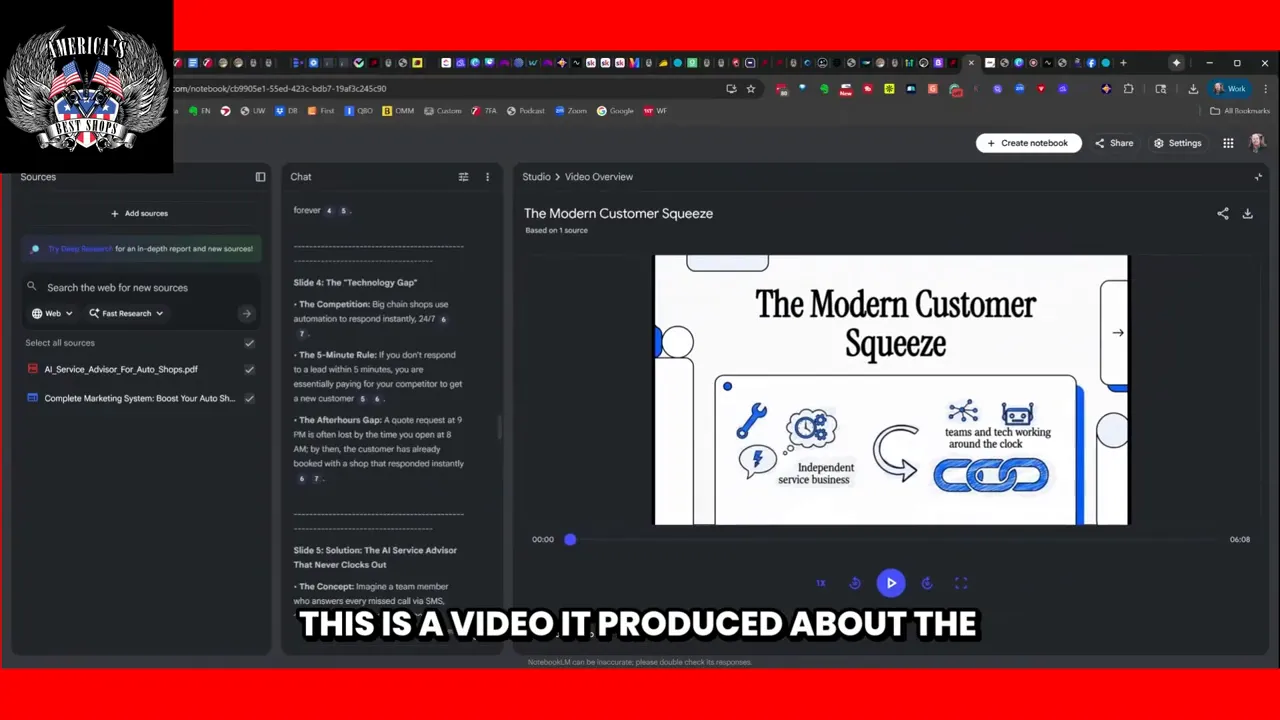The height and width of the screenshot is (720, 1280).
Task: Enter fullscreen mode for the video
Action: [x=961, y=583]
